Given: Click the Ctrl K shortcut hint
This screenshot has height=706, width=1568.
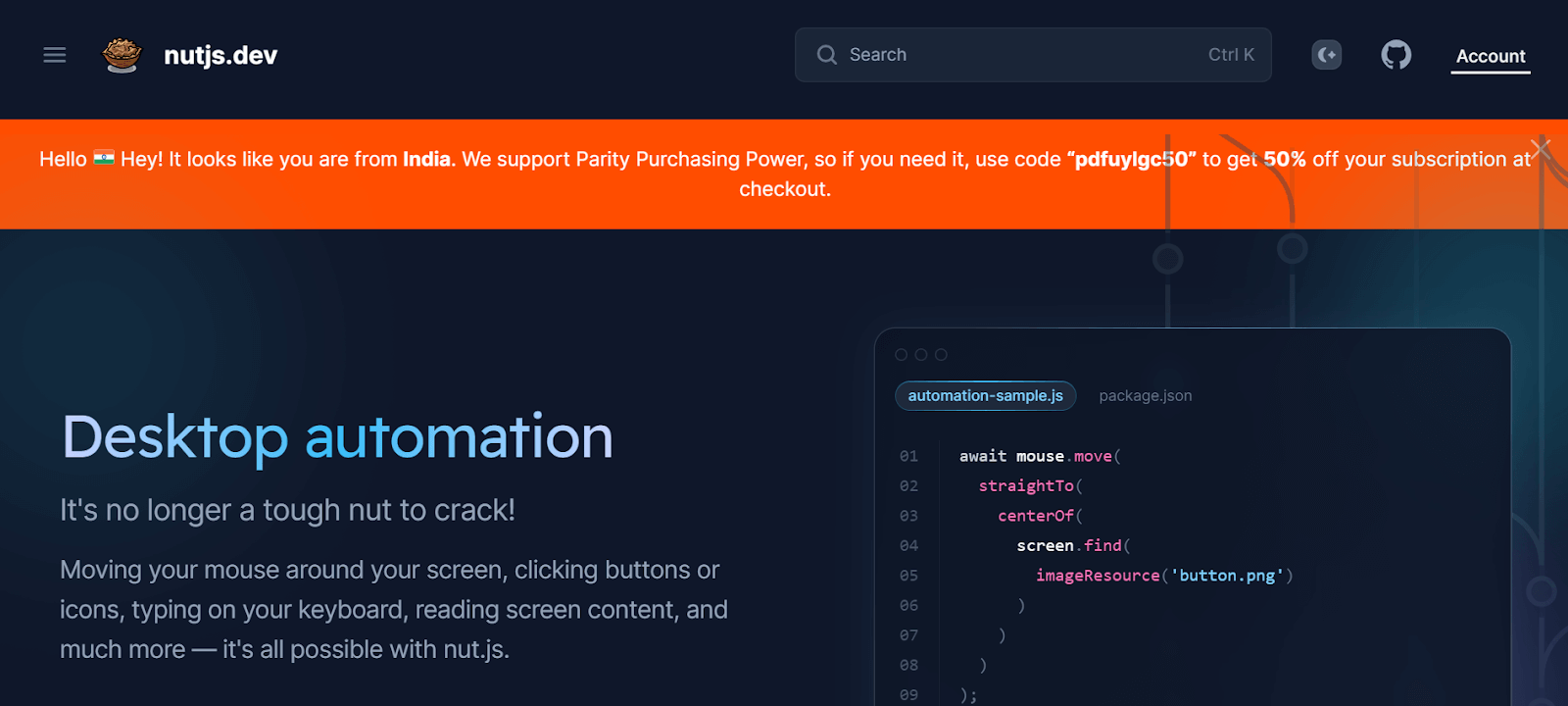Looking at the screenshot, I should click(x=1231, y=55).
